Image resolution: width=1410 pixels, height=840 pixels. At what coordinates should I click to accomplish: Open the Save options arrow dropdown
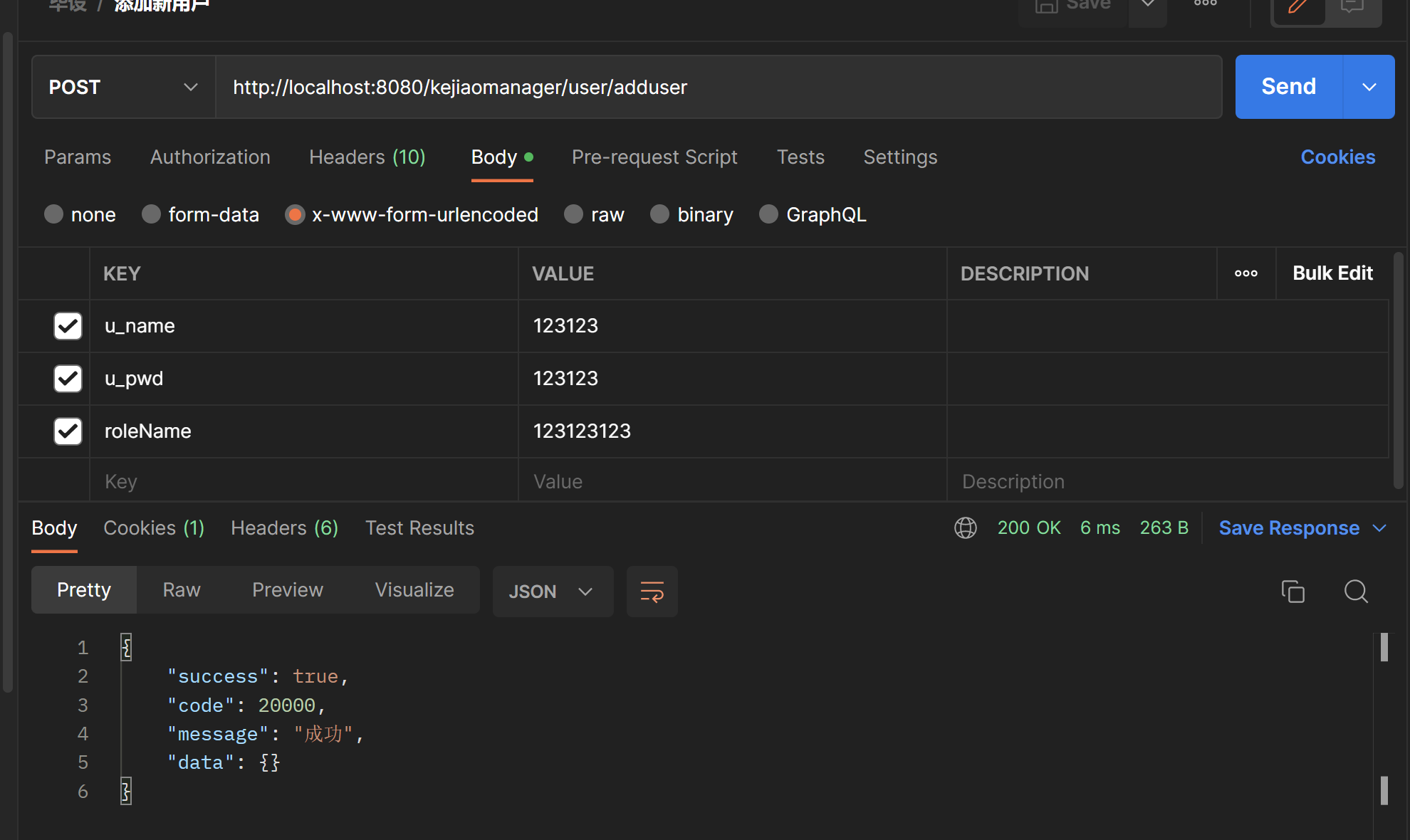tap(1148, 6)
